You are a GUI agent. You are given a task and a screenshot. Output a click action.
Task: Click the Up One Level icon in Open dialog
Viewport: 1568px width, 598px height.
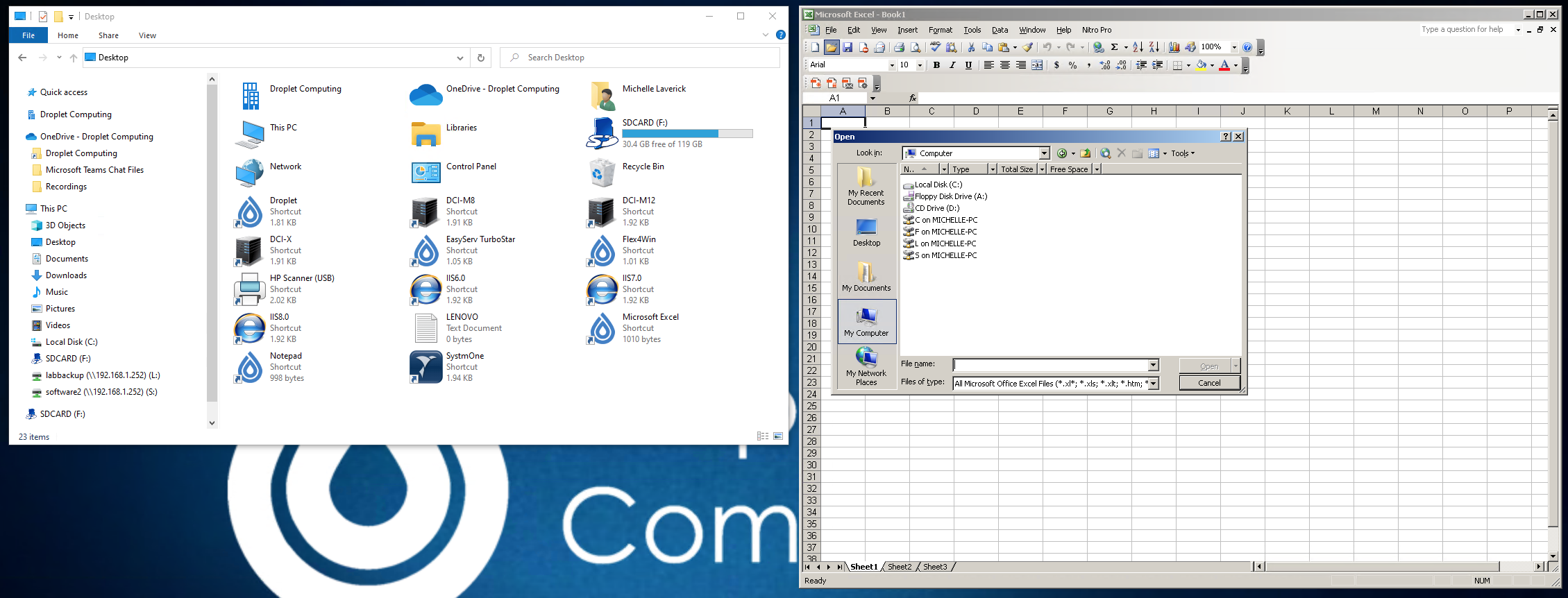pyautogui.click(x=1085, y=153)
